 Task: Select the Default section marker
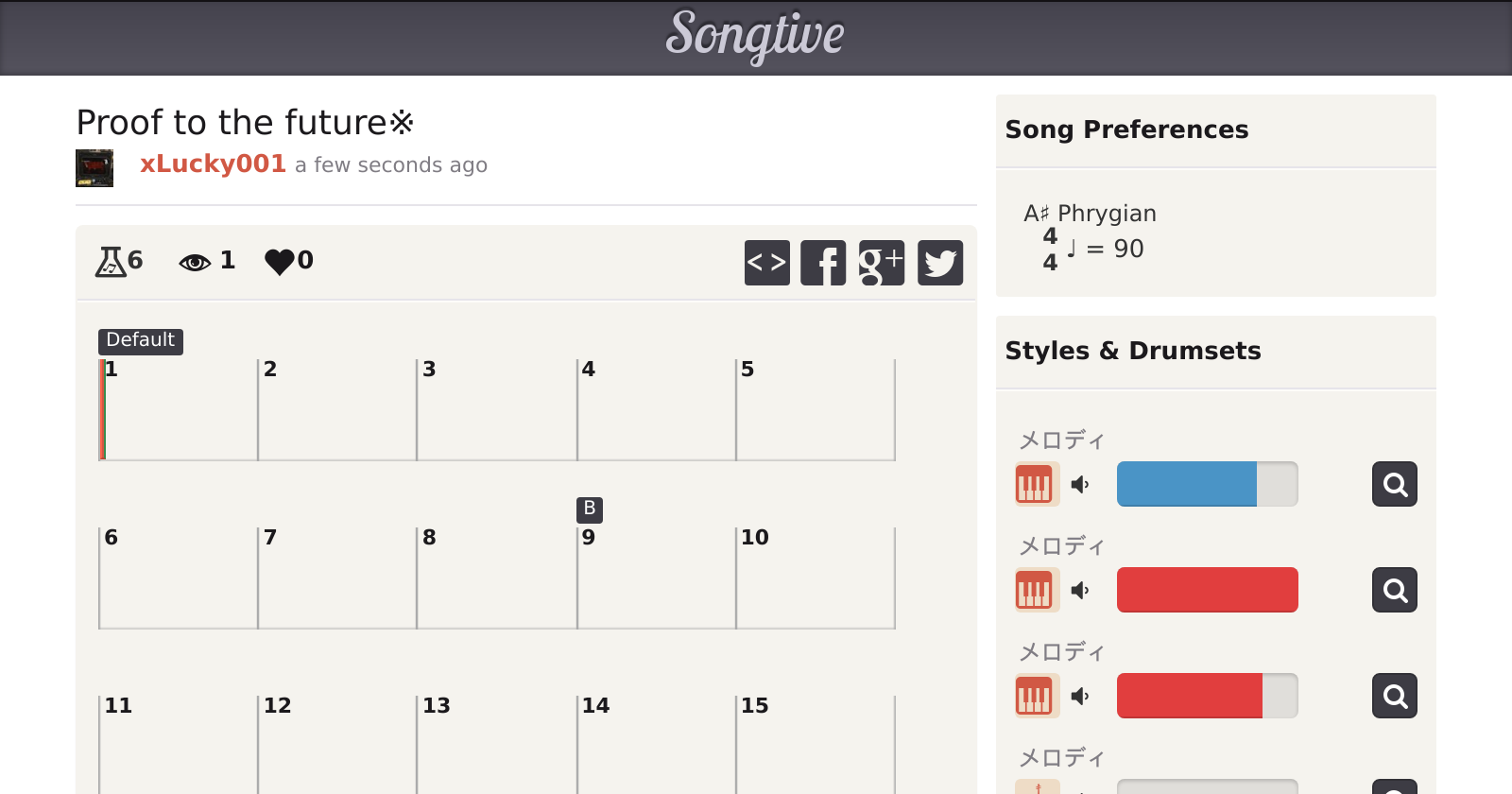140,340
